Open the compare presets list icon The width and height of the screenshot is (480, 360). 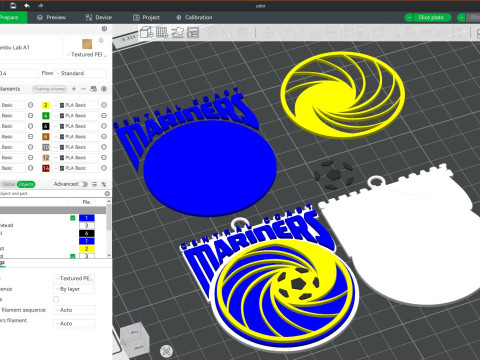coord(94,184)
